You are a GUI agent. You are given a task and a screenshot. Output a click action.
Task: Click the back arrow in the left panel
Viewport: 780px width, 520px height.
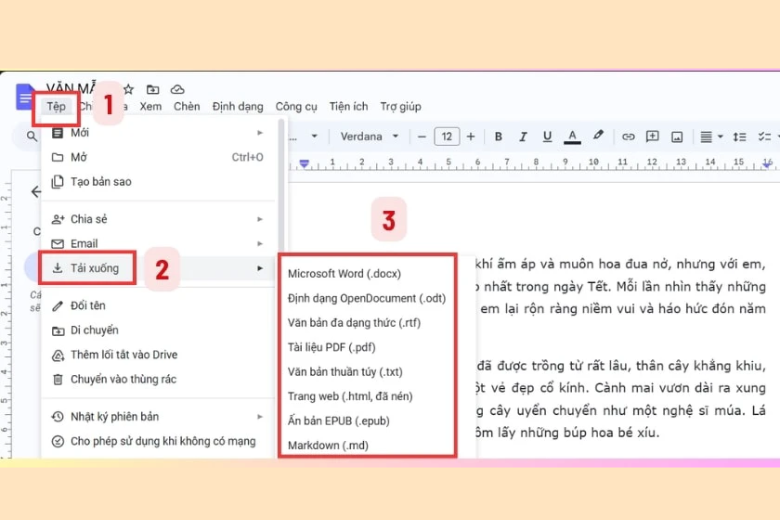point(36,192)
